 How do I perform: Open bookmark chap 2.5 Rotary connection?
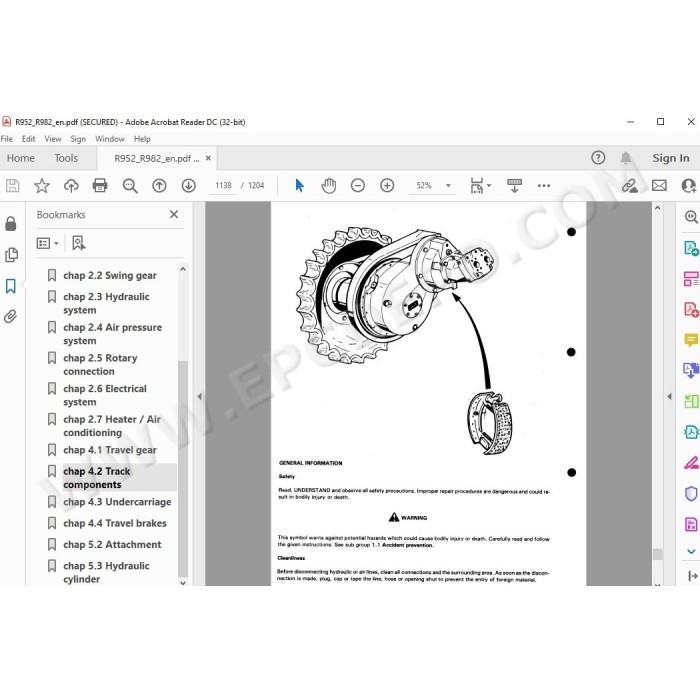[x=100, y=365]
